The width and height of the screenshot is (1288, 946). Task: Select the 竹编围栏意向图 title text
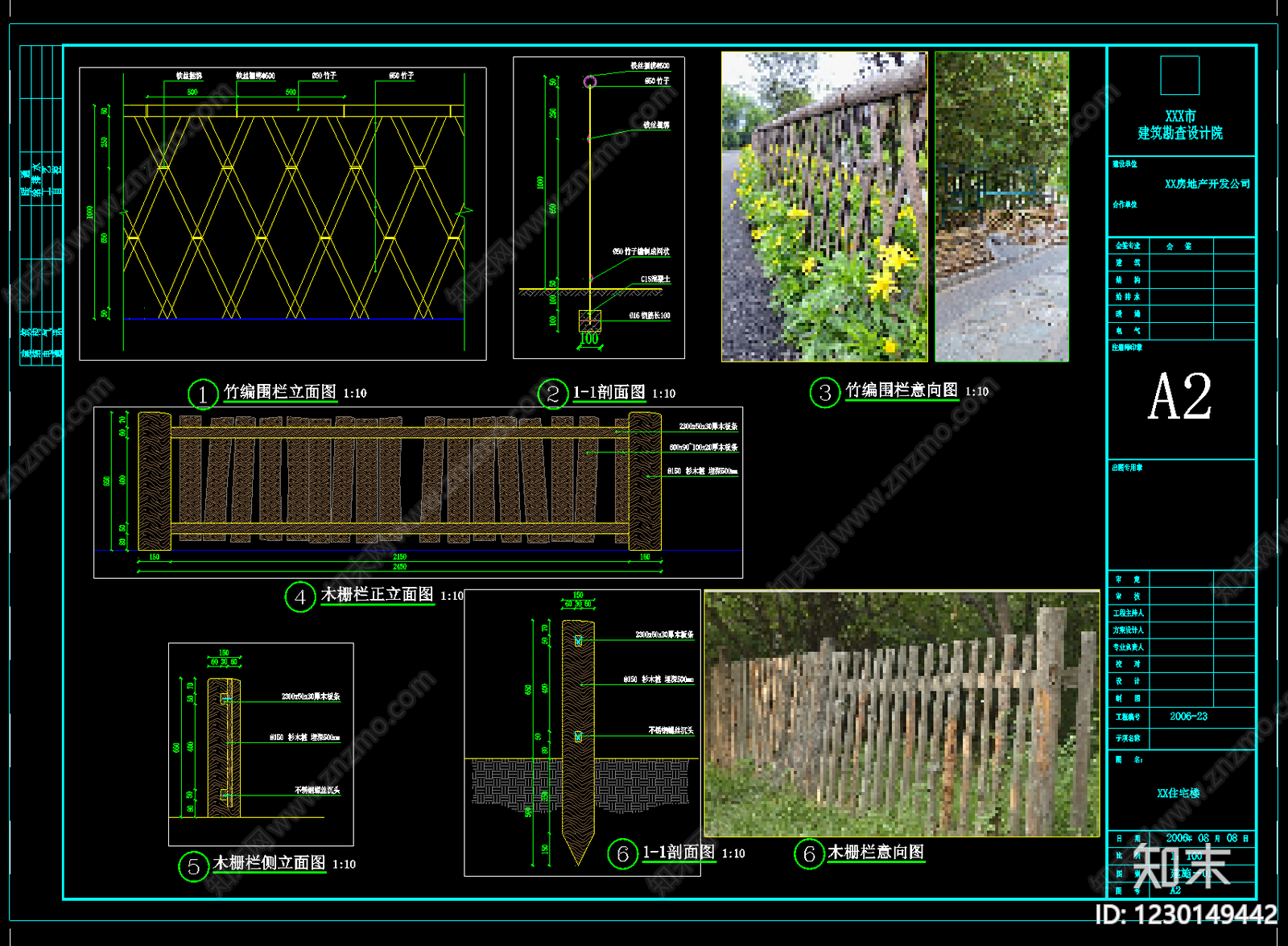click(x=902, y=390)
